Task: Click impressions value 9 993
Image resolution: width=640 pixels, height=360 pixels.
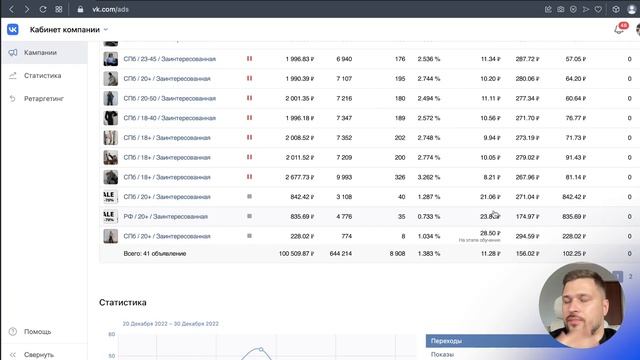Action: (344, 177)
